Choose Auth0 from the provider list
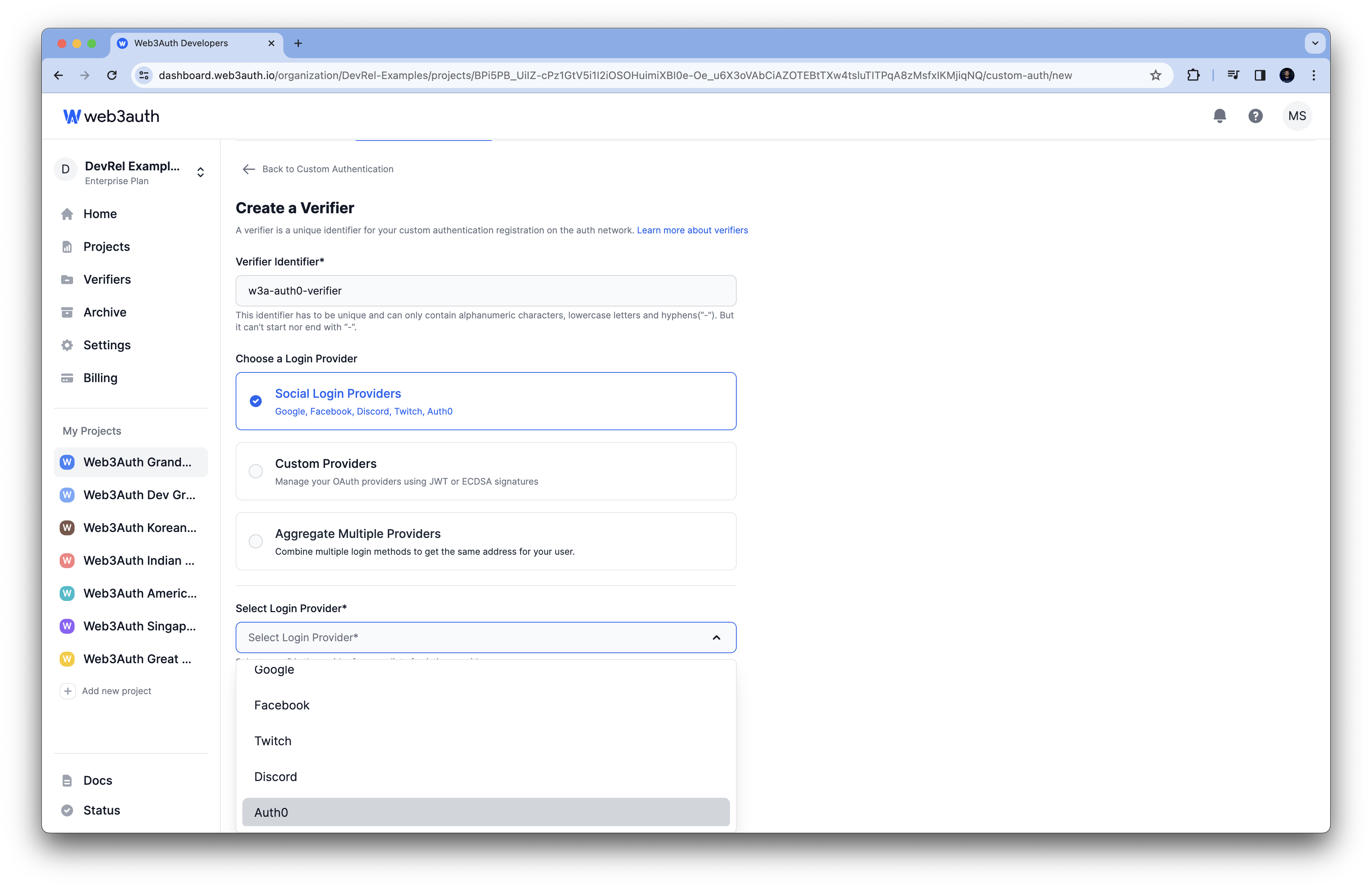The image size is (1372, 888). pyautogui.click(x=485, y=813)
